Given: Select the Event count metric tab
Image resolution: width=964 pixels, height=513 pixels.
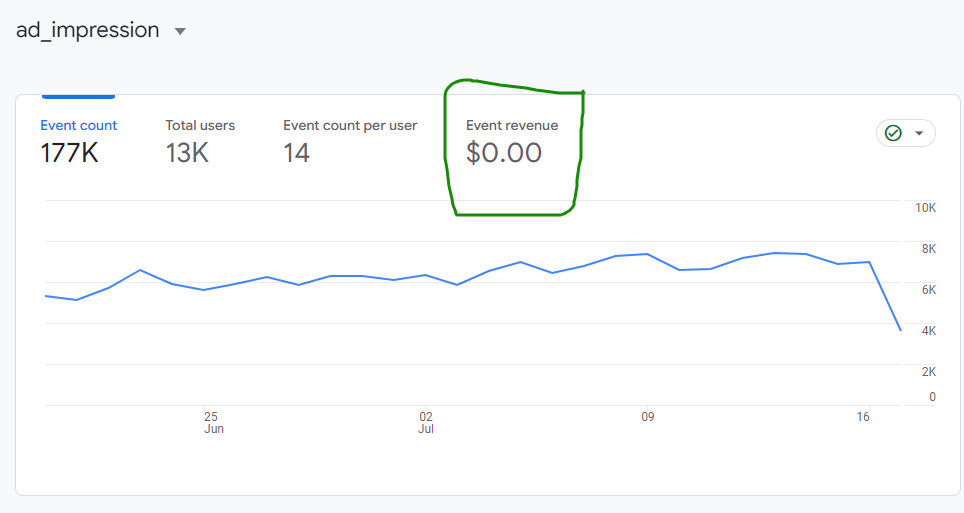Looking at the screenshot, I should pyautogui.click(x=78, y=125).
